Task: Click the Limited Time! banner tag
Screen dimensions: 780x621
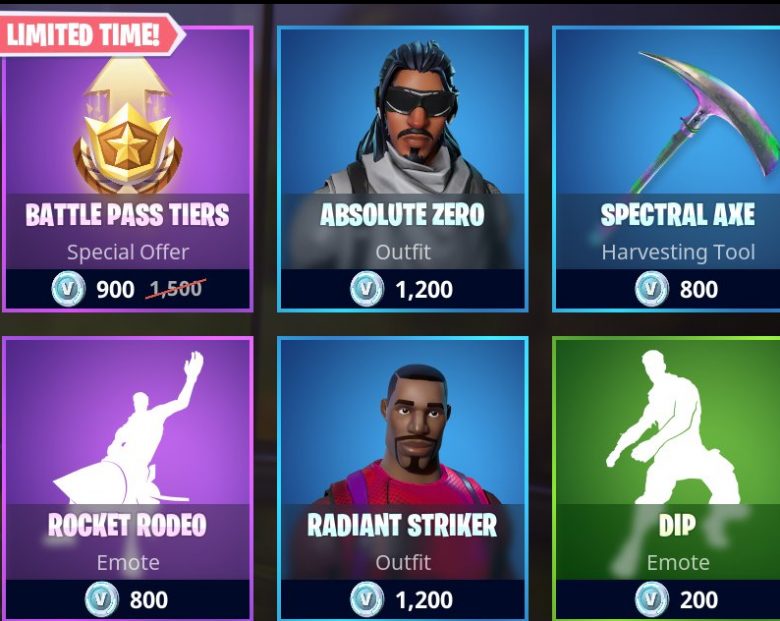Action: pyautogui.click(x=91, y=34)
